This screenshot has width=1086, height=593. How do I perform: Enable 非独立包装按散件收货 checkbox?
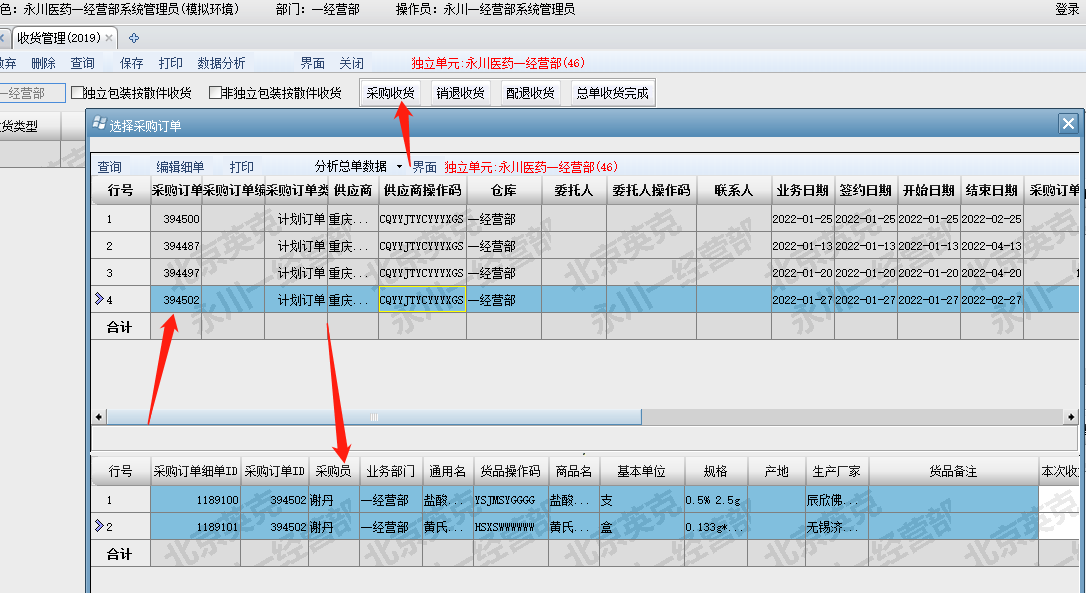pyautogui.click(x=215, y=93)
